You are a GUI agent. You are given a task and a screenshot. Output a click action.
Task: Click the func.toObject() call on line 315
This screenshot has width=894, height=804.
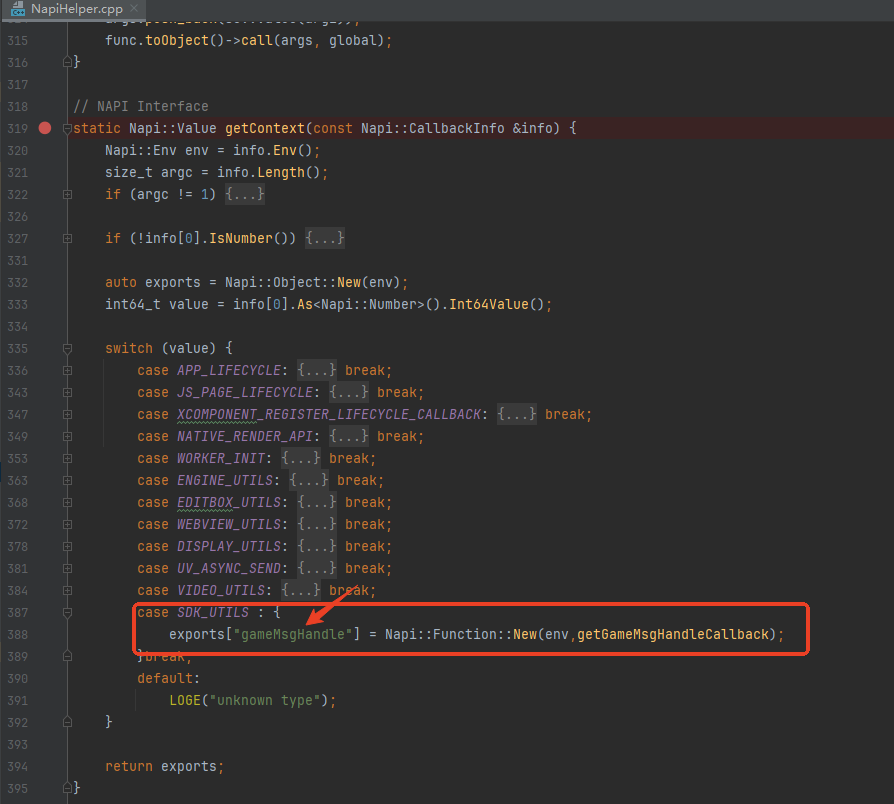165,40
